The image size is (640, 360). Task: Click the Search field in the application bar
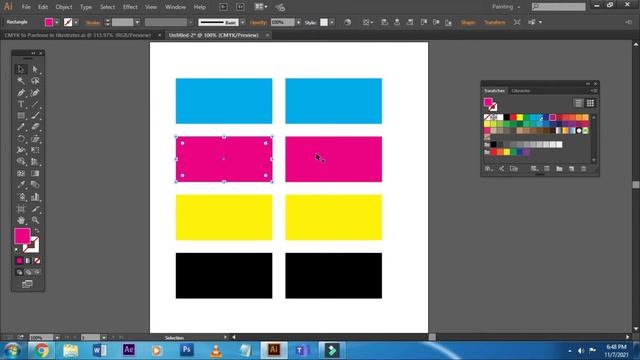(559, 7)
